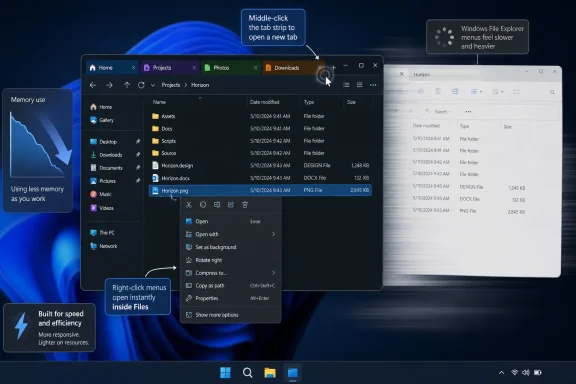Go forward with the right arrow

click(109, 85)
